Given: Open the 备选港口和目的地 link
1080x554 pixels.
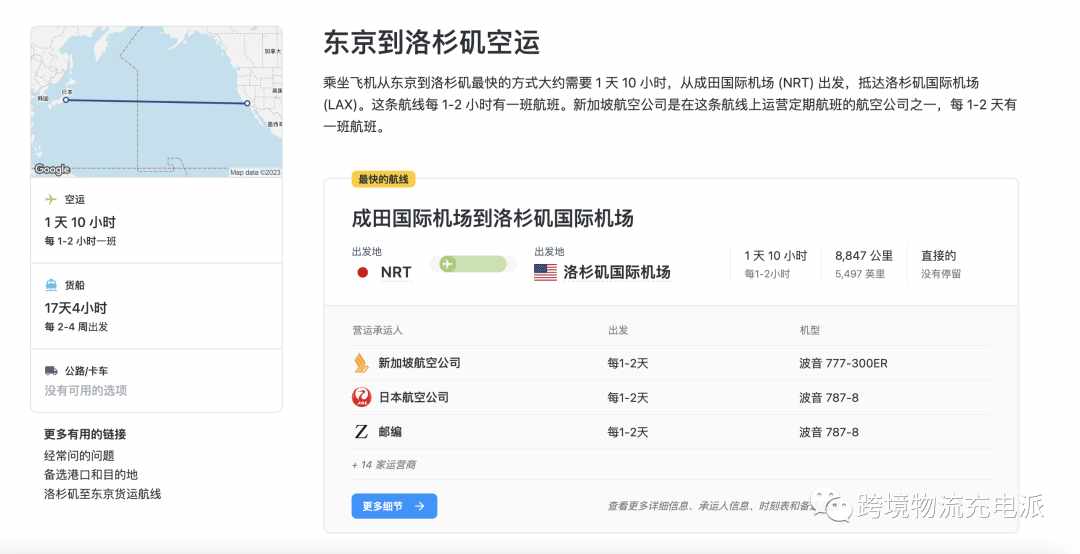Looking at the screenshot, I should point(91,475).
